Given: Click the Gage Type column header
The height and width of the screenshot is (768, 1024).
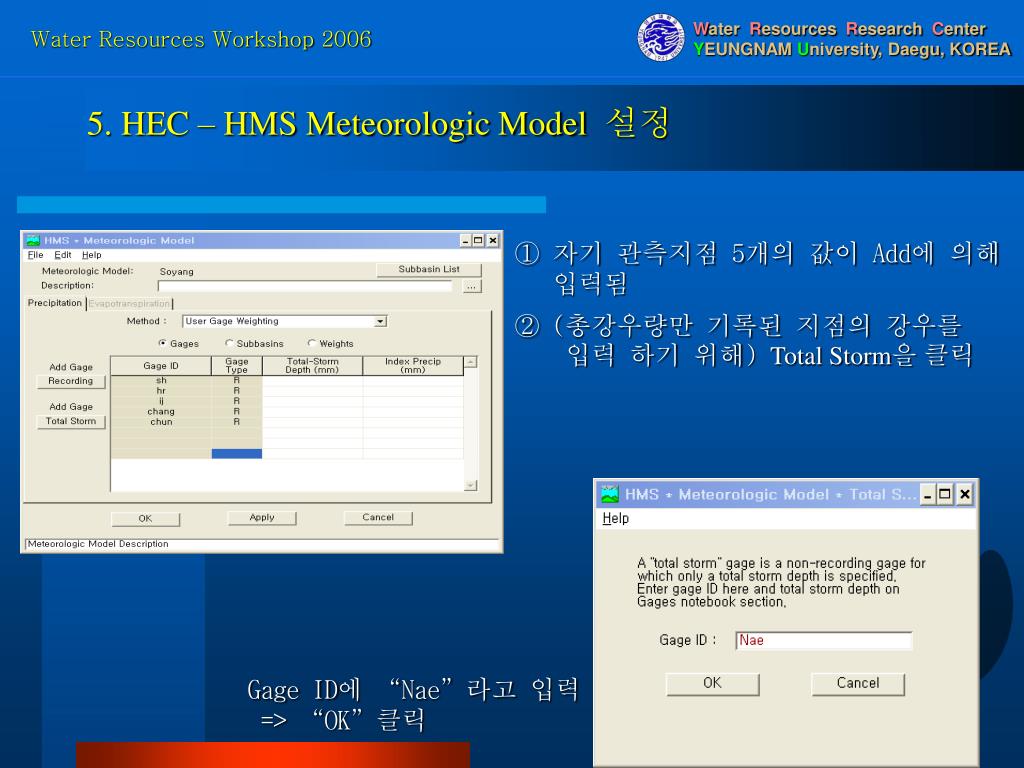Looking at the screenshot, I should [236, 366].
